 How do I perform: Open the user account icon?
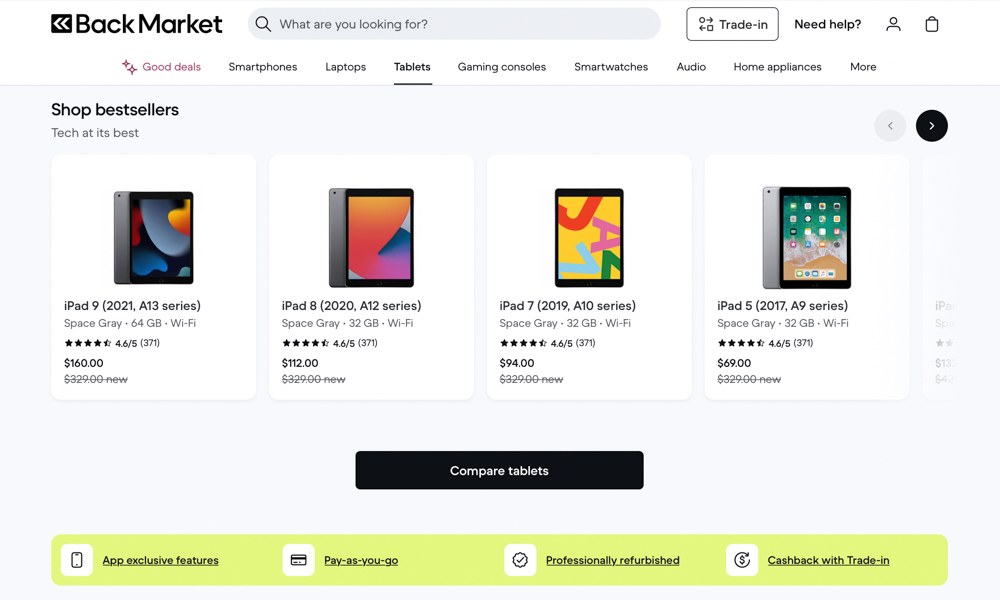pos(893,24)
